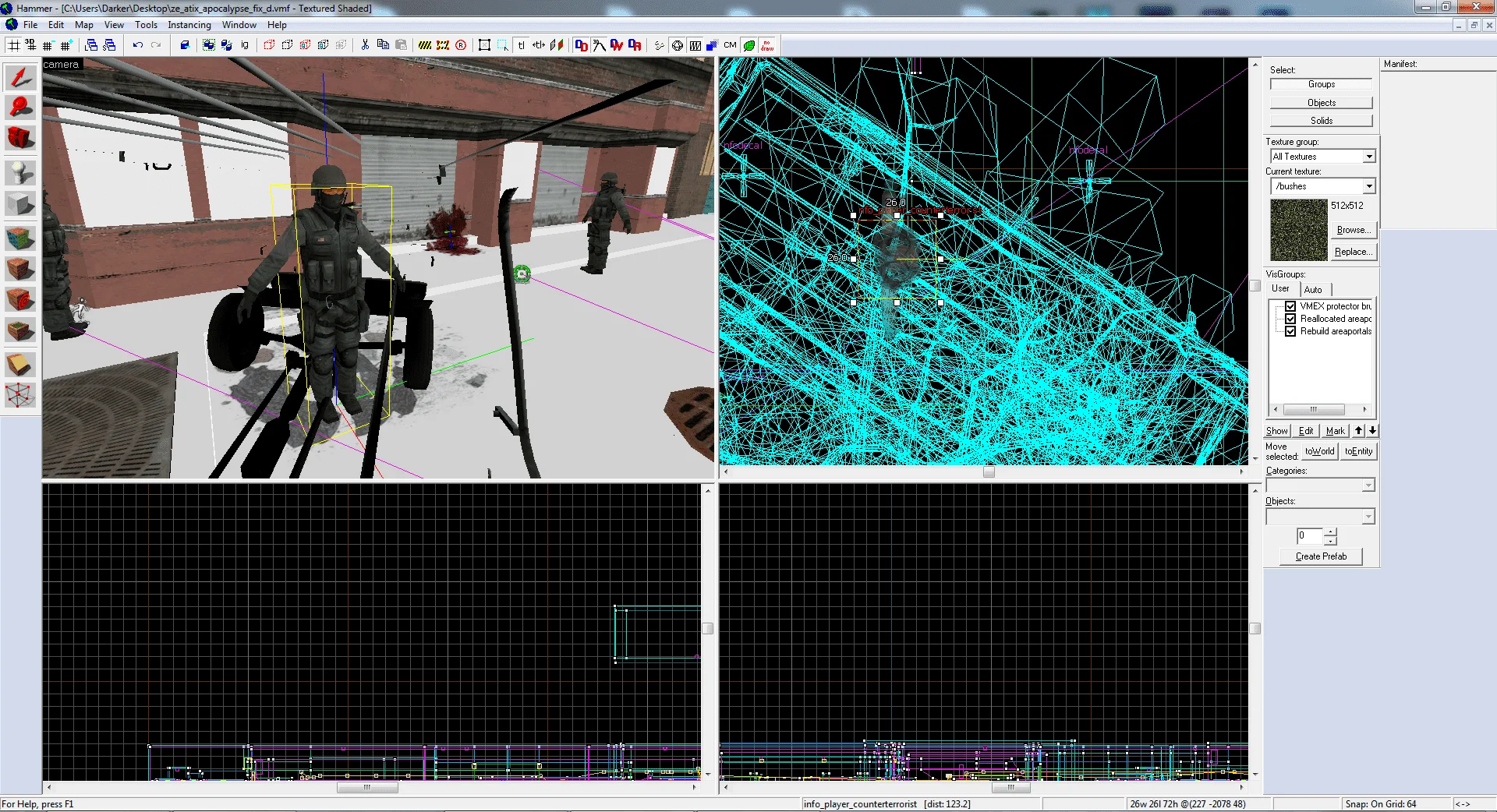
Task: Open the File menu
Action: click(x=30, y=25)
